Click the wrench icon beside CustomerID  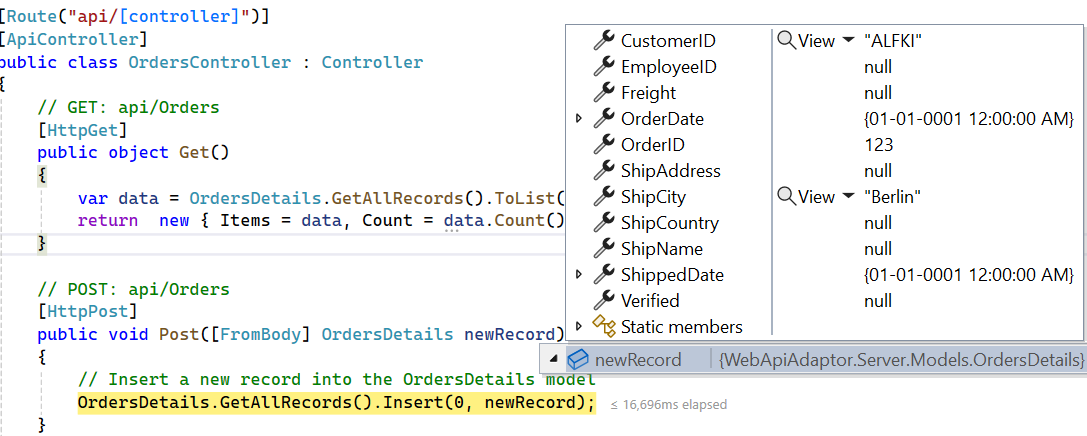tap(603, 41)
